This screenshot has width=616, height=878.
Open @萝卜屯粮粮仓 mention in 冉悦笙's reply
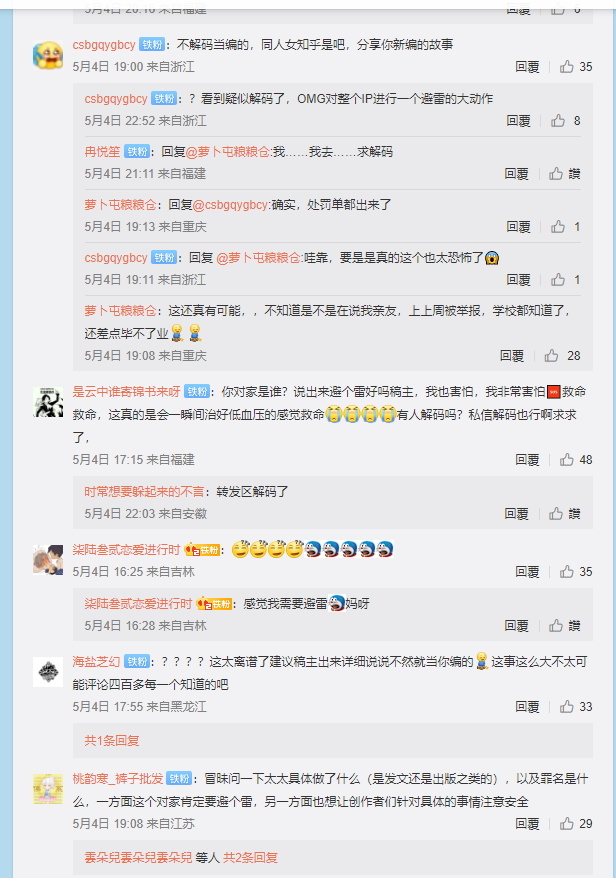228,152
